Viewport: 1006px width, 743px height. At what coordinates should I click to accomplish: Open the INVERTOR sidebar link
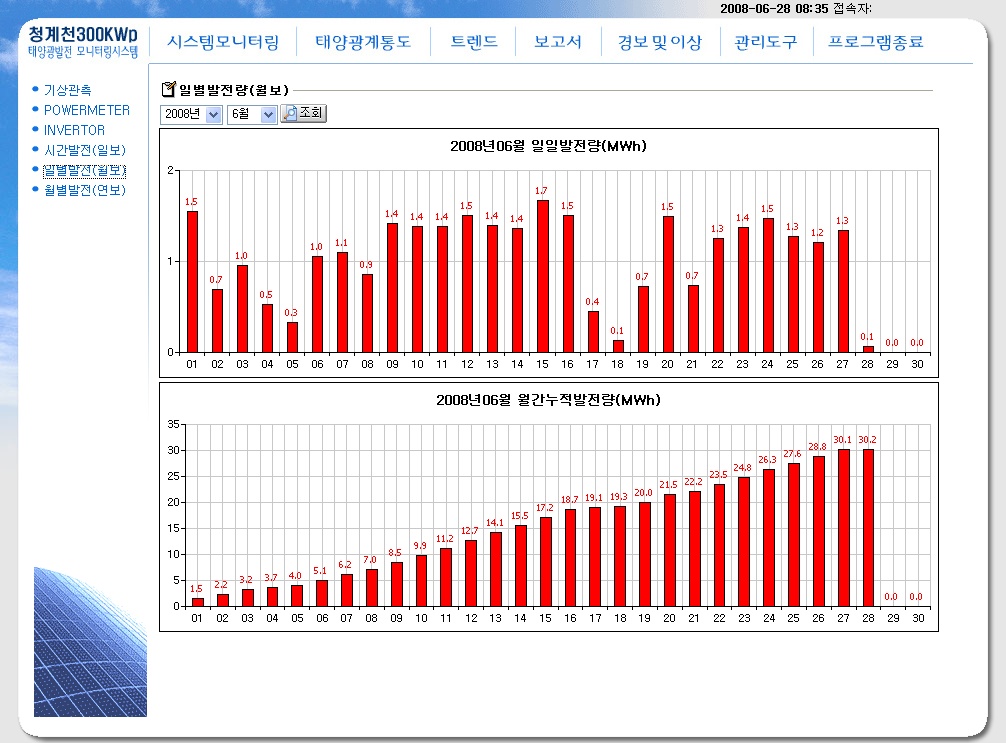(x=74, y=130)
